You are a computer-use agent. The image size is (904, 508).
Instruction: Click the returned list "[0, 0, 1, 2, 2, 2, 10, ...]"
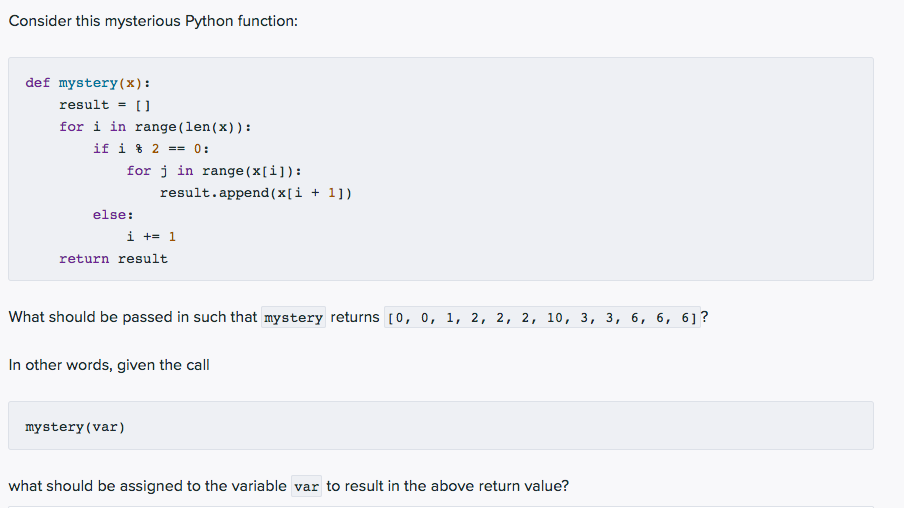click(x=543, y=317)
